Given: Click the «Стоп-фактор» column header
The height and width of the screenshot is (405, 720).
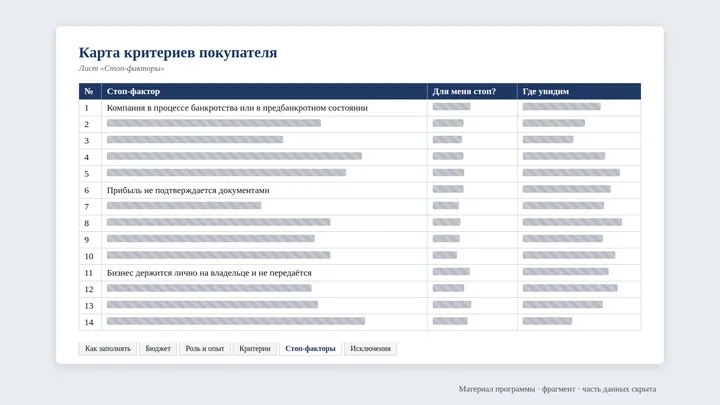Looking at the screenshot, I should pos(264,91).
